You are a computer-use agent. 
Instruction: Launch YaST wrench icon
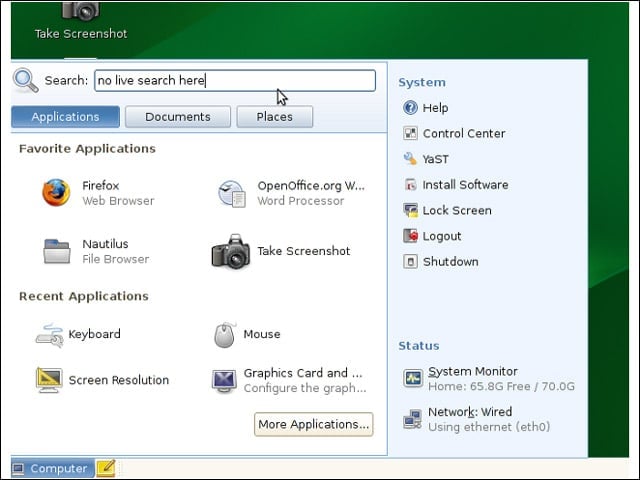point(410,159)
